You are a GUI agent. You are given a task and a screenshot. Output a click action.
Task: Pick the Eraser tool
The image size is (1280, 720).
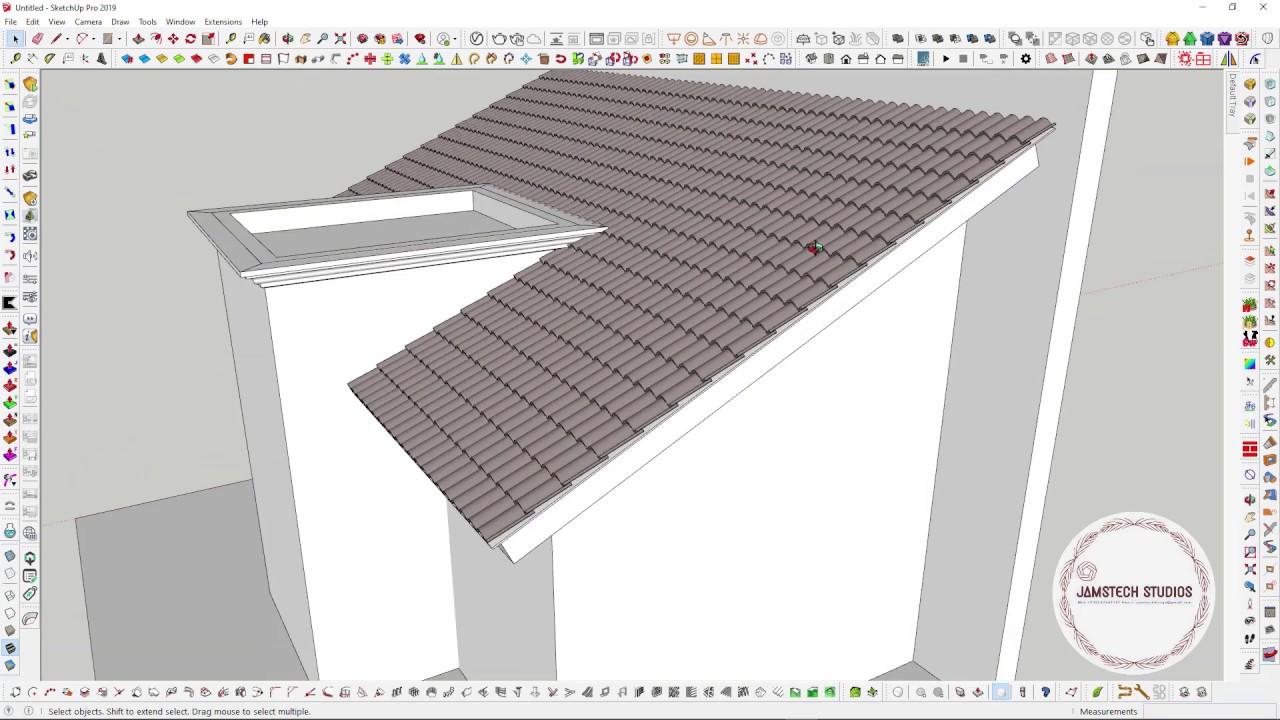pos(38,39)
